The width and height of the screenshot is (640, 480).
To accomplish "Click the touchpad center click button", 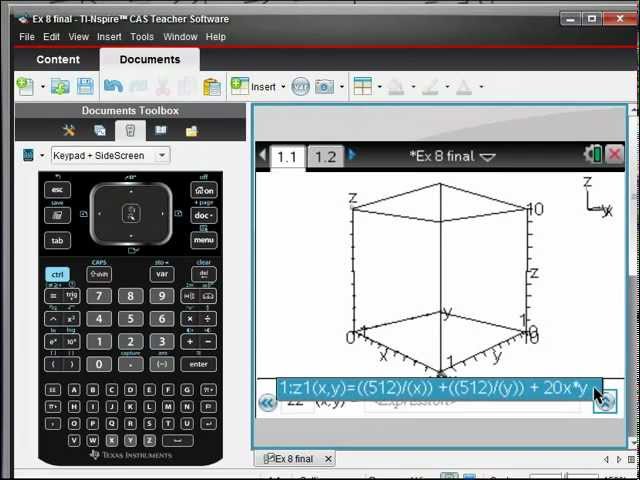I will [131, 214].
